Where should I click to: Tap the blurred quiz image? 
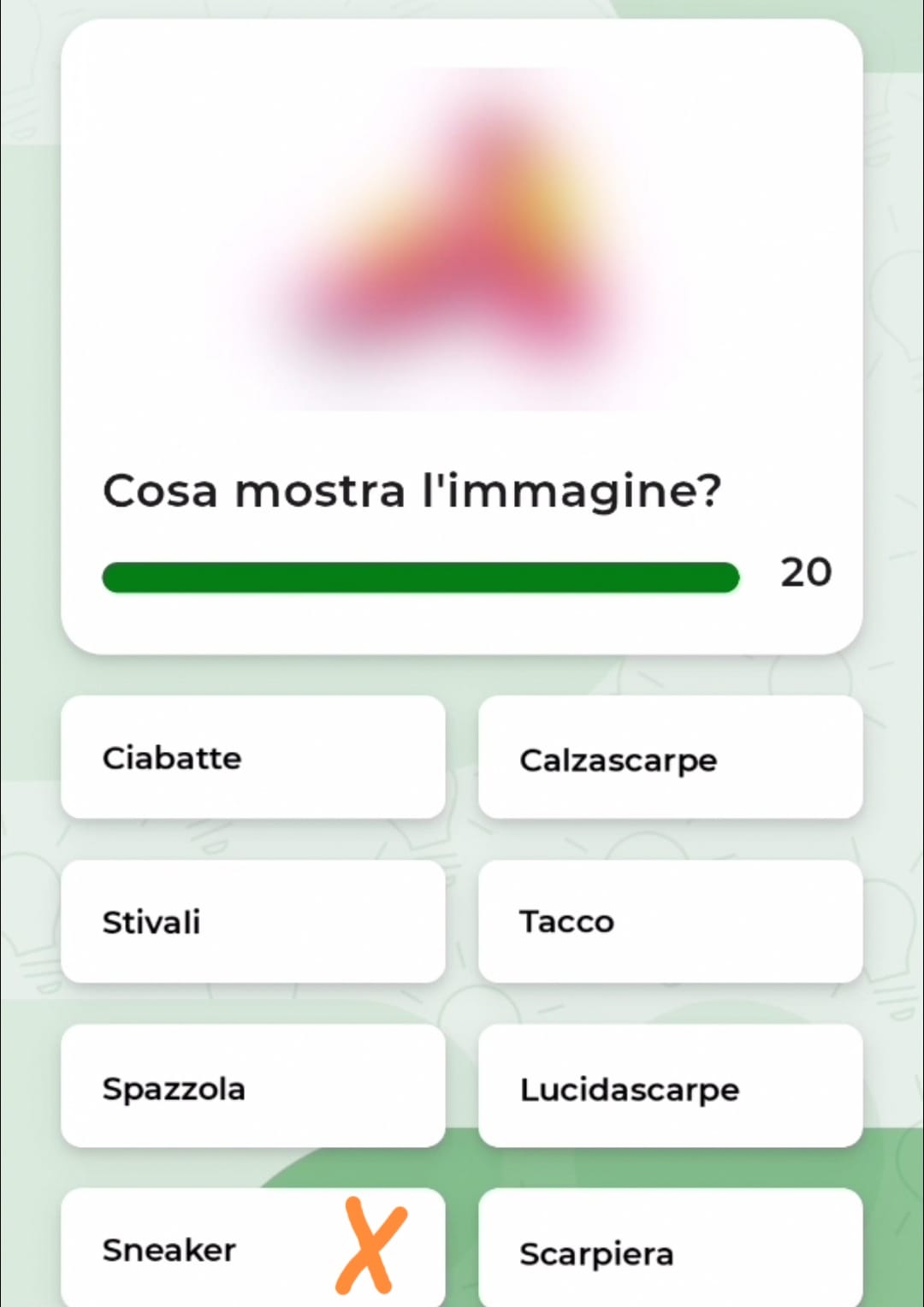pos(462,240)
